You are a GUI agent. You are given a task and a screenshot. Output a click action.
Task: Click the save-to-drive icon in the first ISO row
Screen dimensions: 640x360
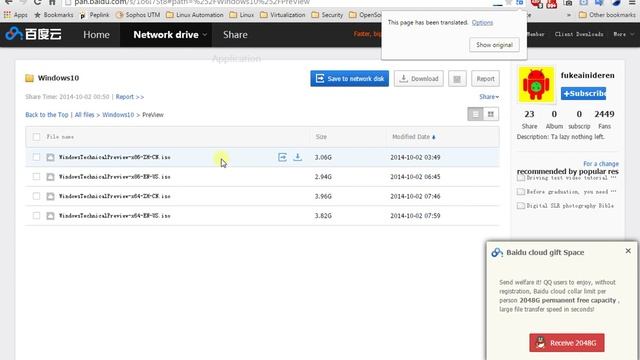pyautogui.click(x=282, y=157)
